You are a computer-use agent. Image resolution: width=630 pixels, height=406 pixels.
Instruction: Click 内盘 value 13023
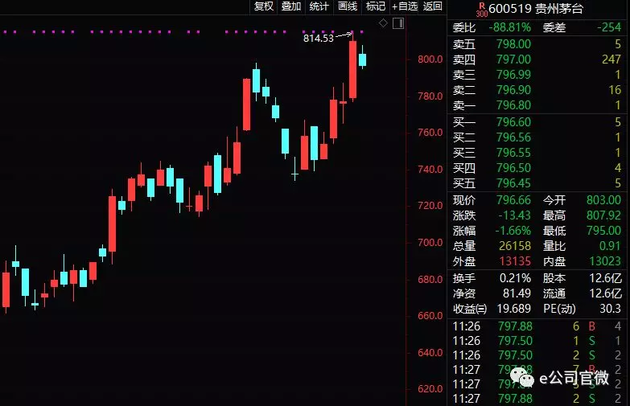[605, 261]
